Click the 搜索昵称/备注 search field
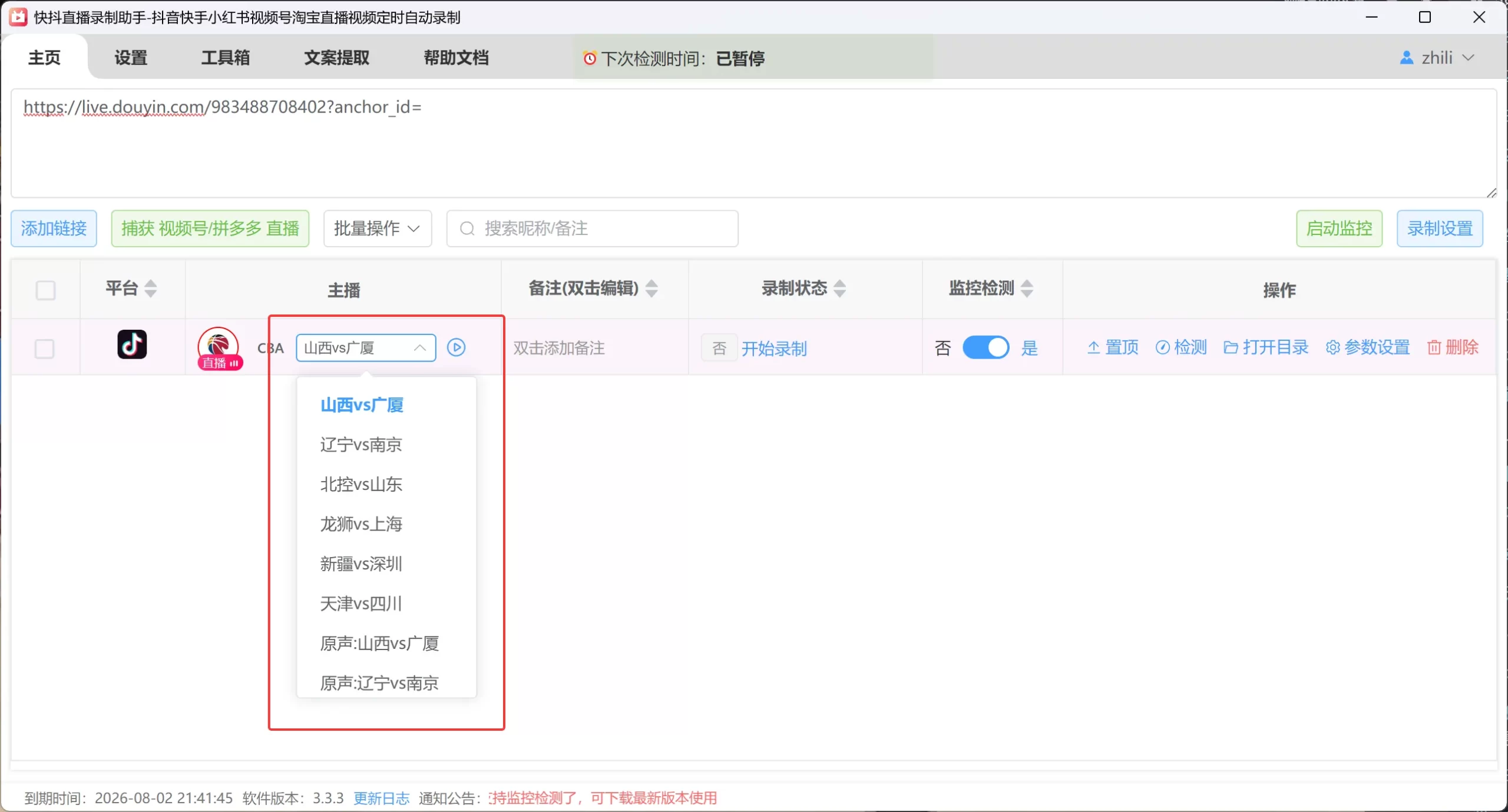 click(x=592, y=228)
